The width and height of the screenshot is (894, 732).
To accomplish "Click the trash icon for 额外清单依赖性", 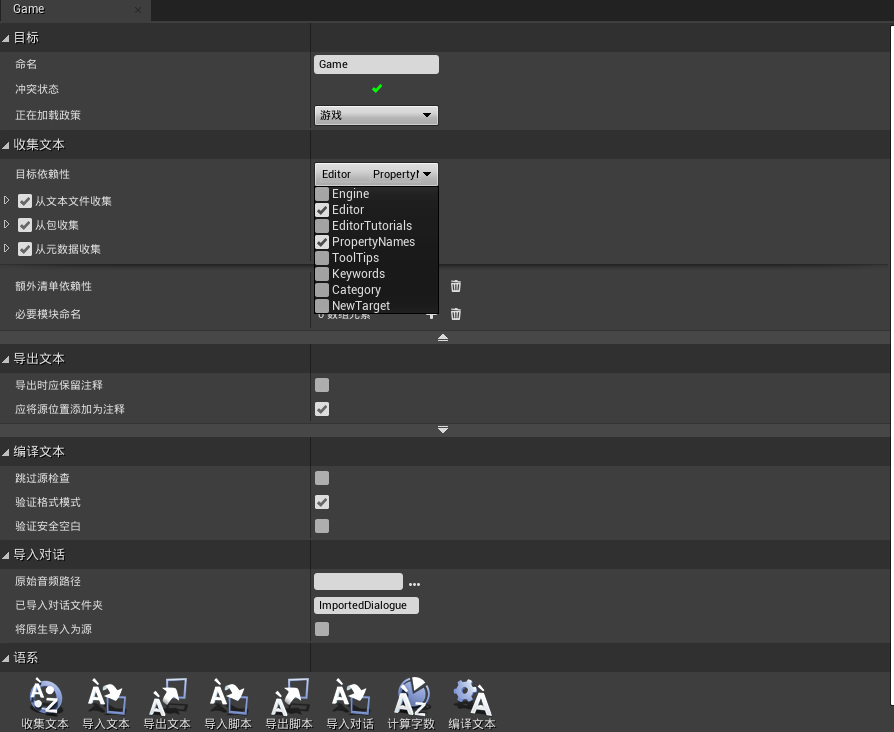I will point(456,286).
